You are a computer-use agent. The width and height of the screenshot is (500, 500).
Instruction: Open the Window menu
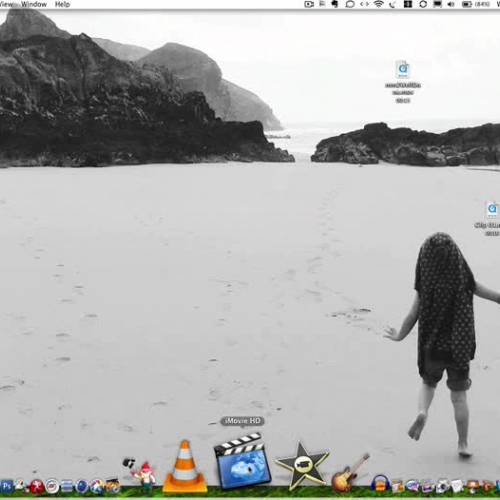pyautogui.click(x=34, y=4)
